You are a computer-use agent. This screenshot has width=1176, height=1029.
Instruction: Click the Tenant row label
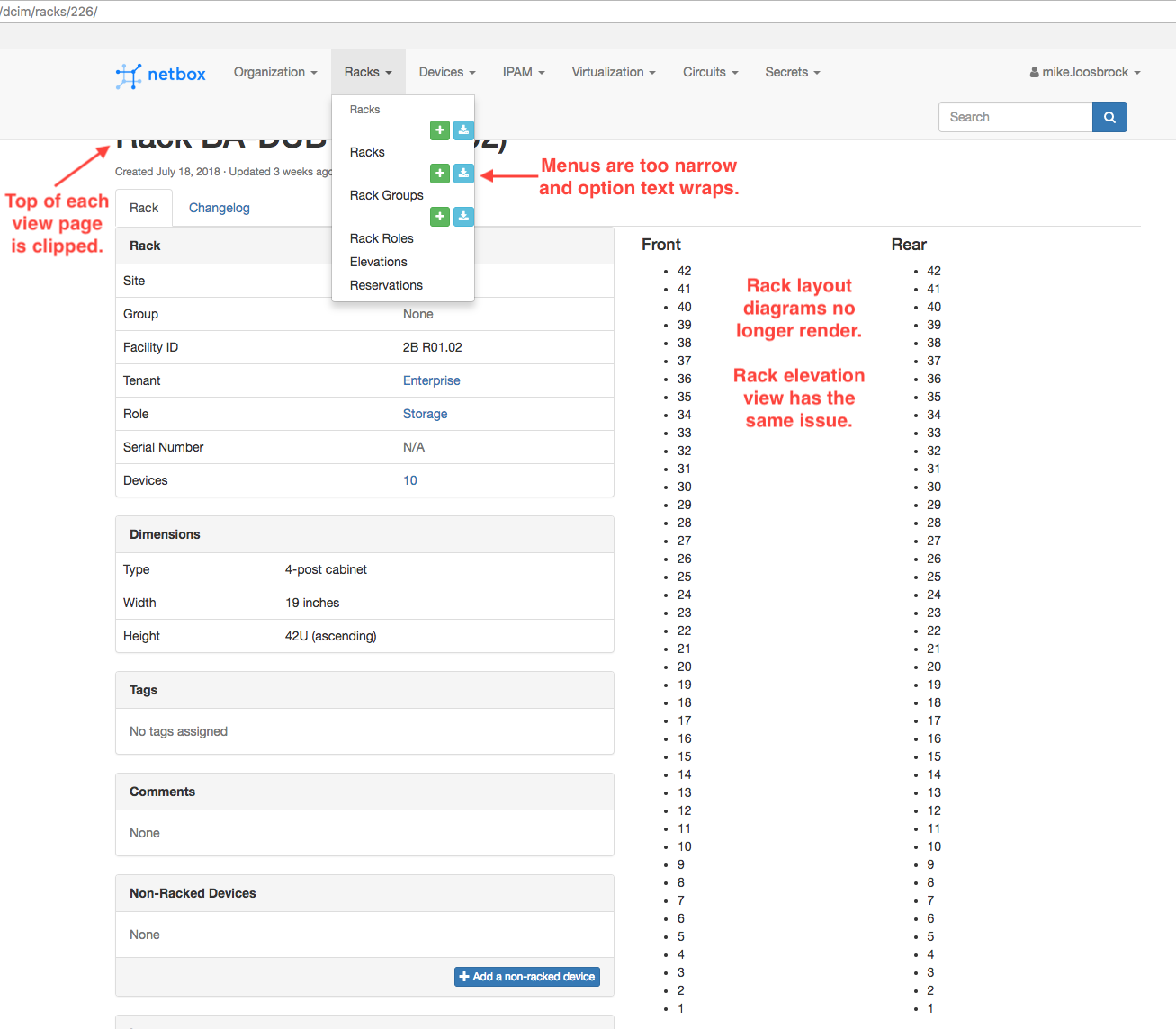(x=142, y=380)
